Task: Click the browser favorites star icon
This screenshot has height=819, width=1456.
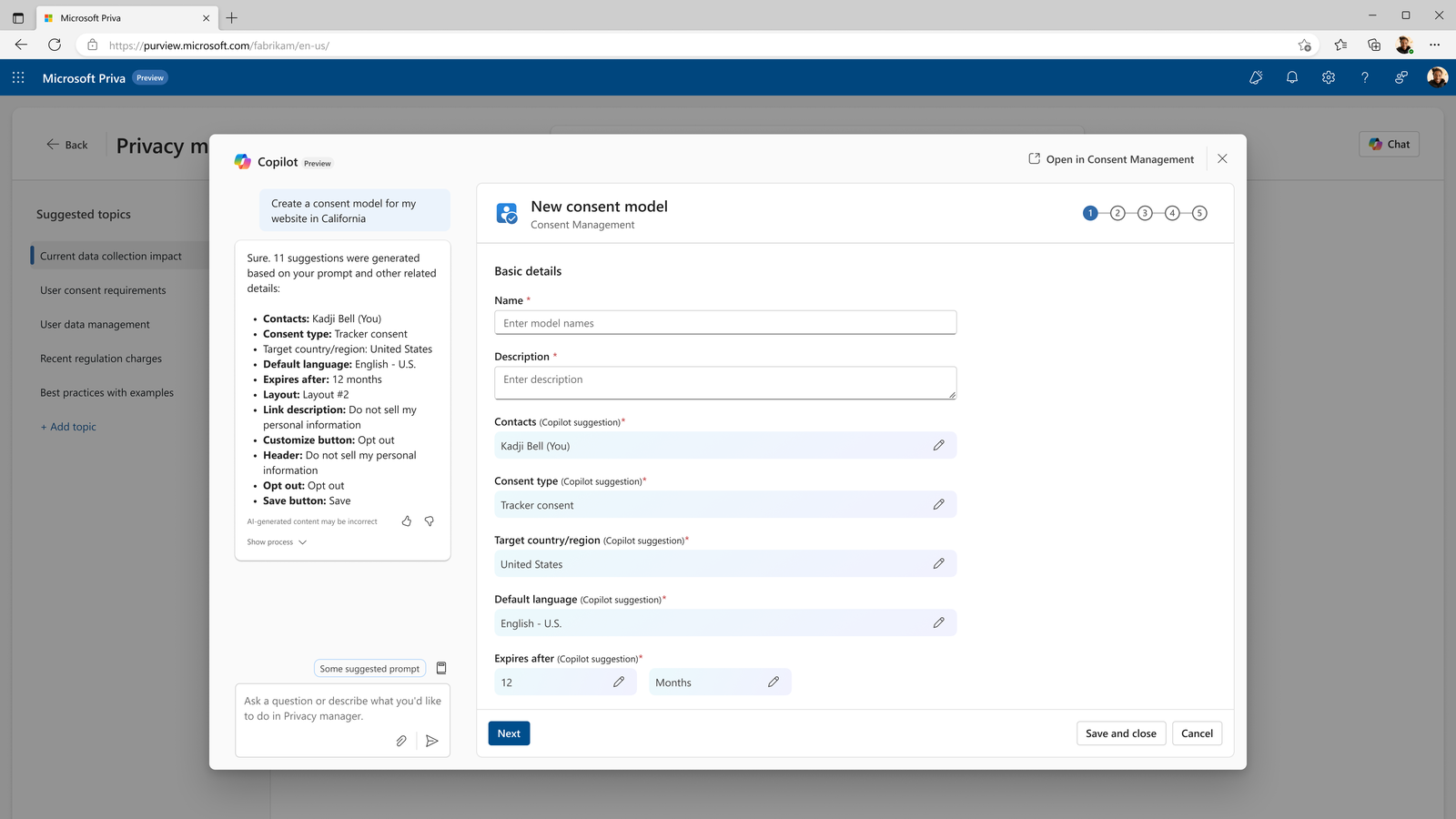Action: [1341, 45]
